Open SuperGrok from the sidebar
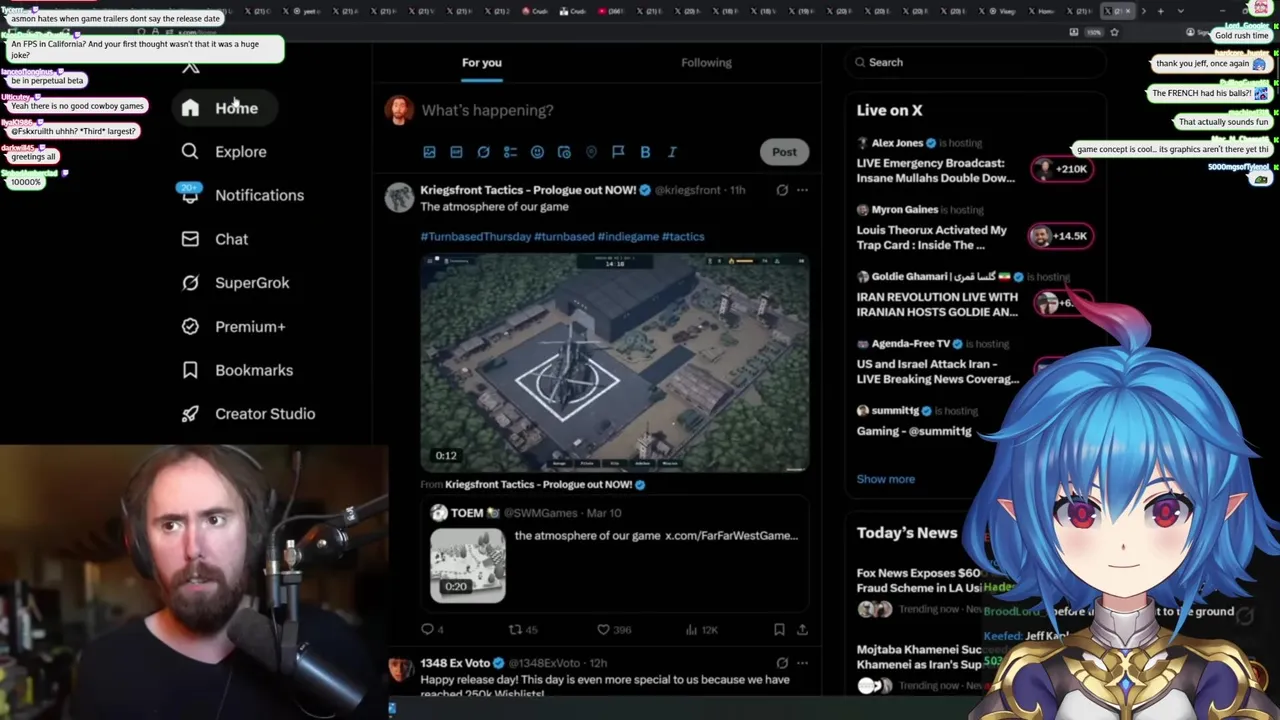Image resolution: width=1280 pixels, height=720 pixels. [236, 283]
